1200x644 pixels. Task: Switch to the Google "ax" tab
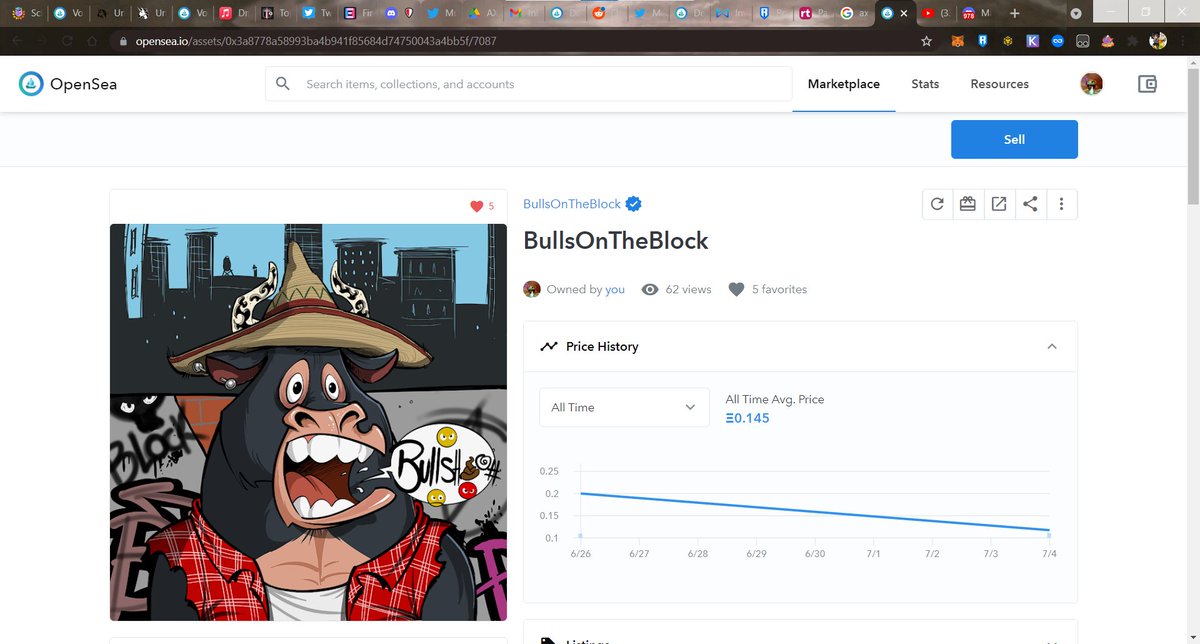point(855,14)
